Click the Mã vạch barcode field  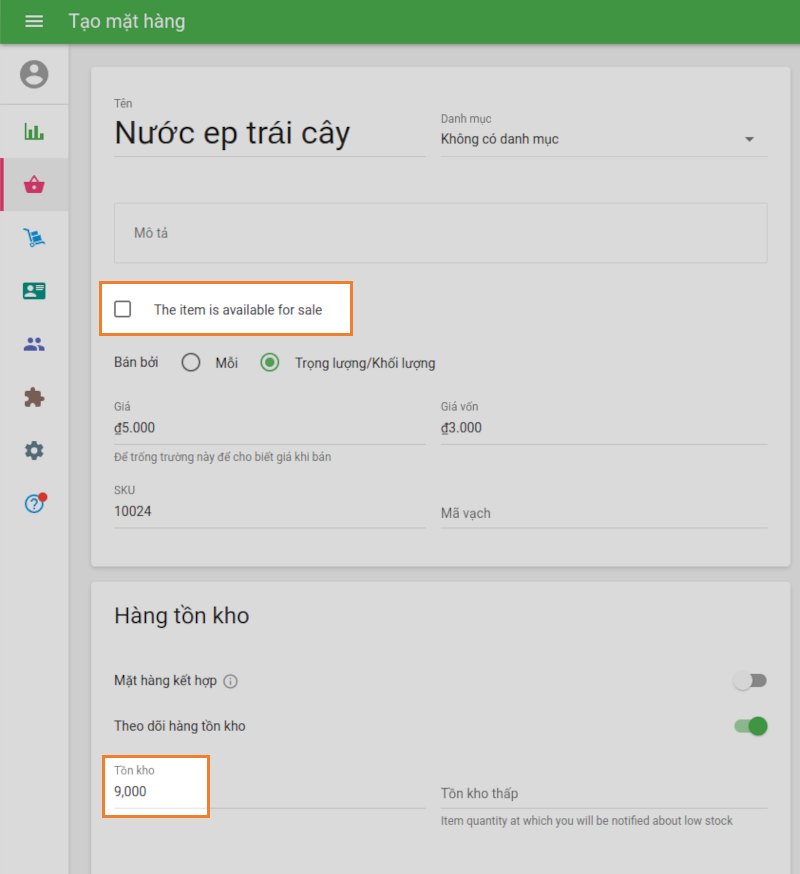(x=603, y=513)
